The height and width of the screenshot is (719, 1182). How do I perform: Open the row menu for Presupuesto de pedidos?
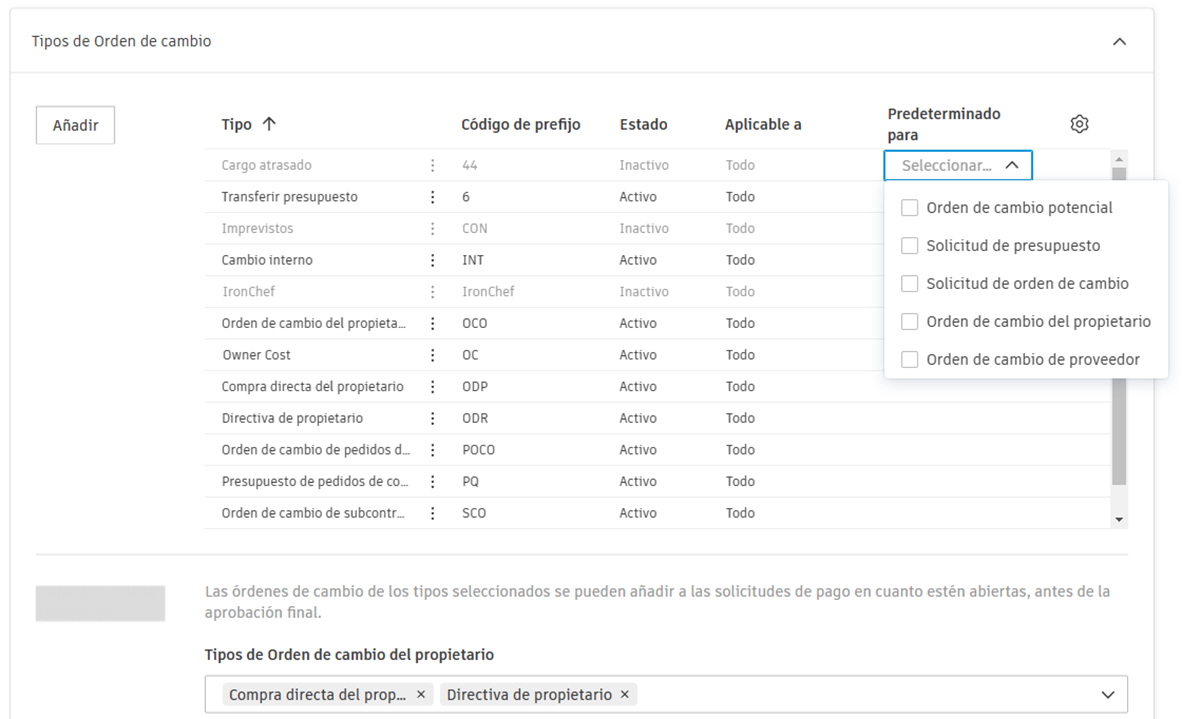pos(431,481)
